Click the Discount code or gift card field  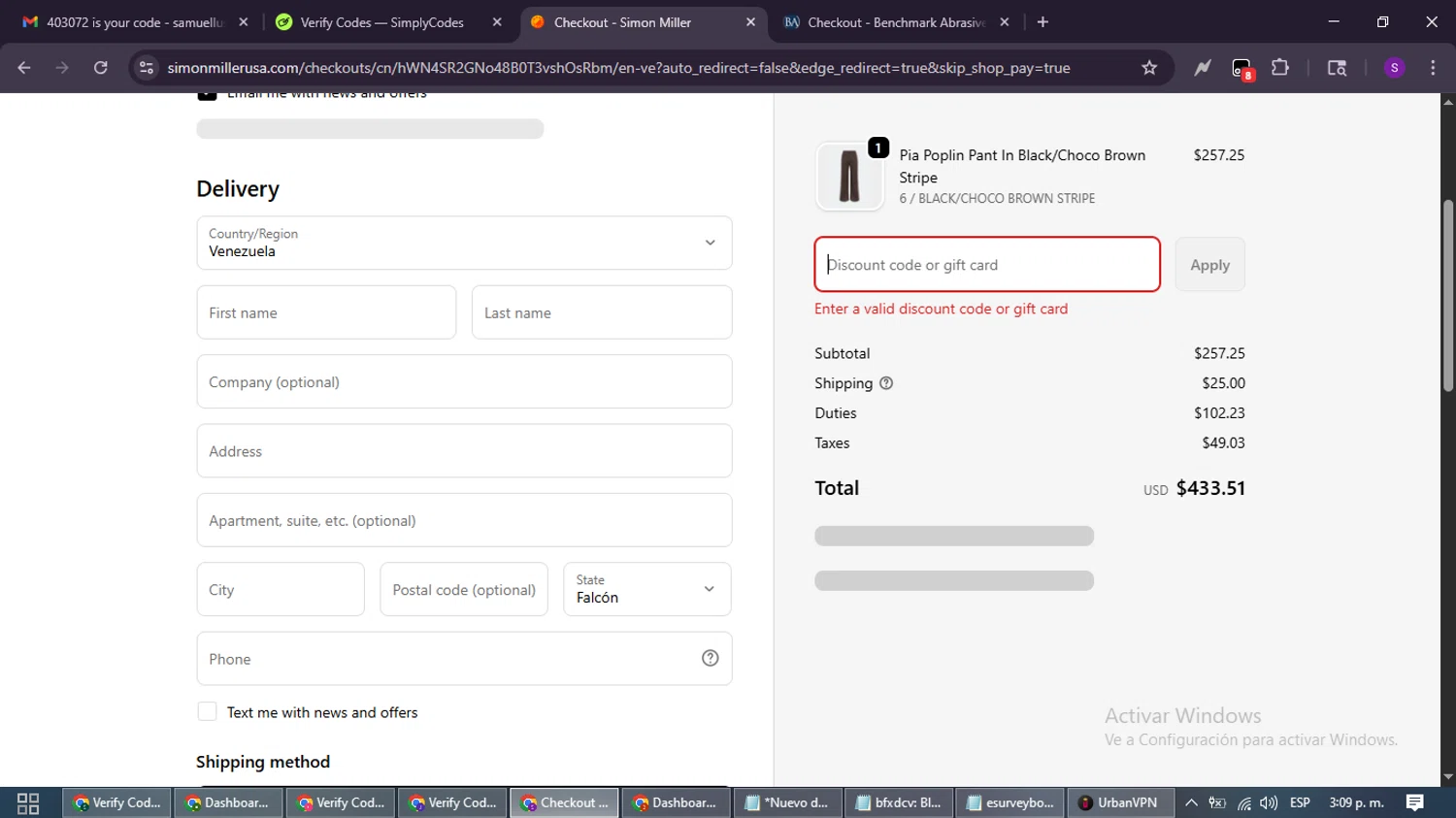point(987,264)
